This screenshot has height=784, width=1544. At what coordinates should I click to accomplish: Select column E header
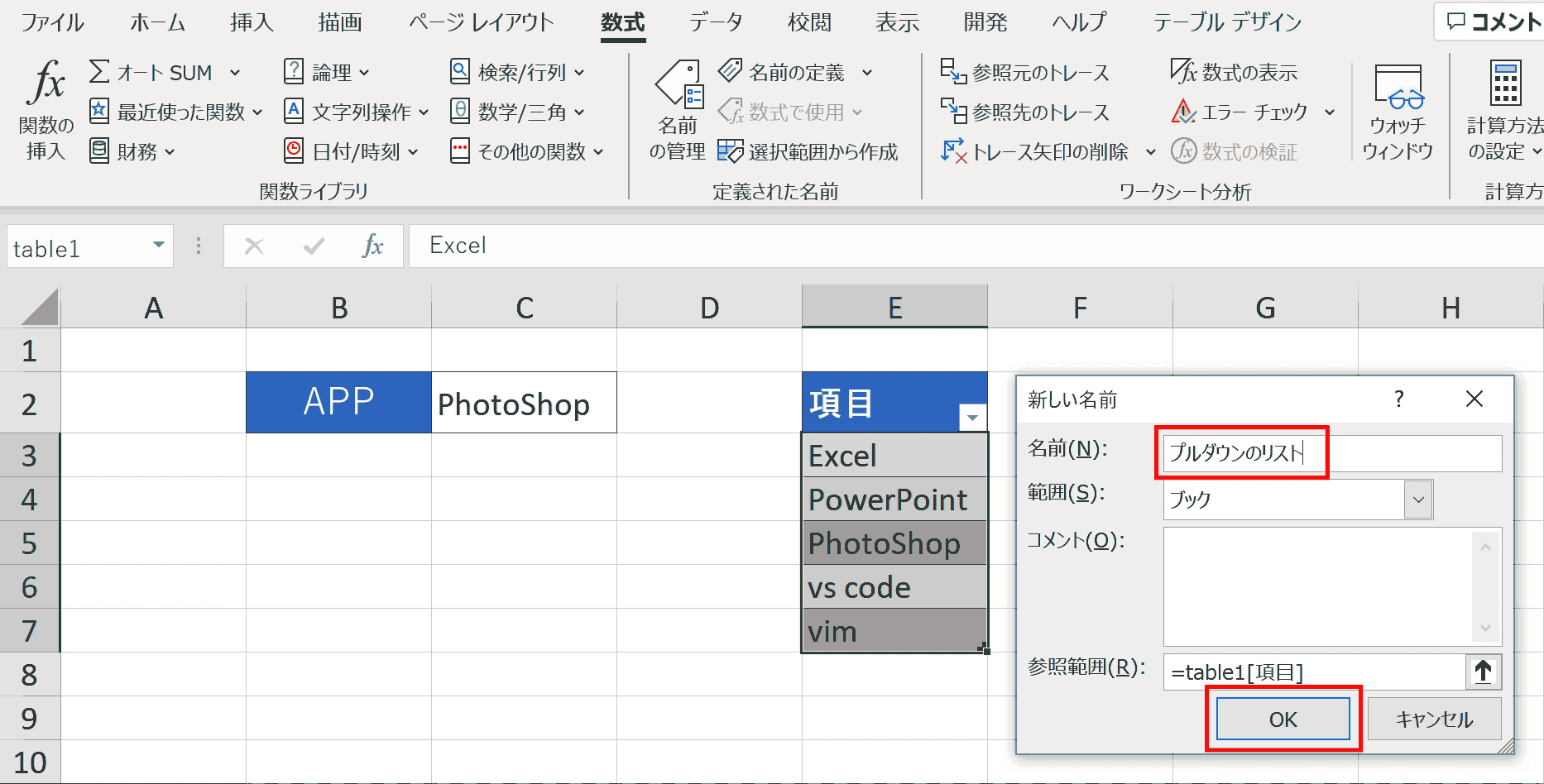click(x=894, y=308)
